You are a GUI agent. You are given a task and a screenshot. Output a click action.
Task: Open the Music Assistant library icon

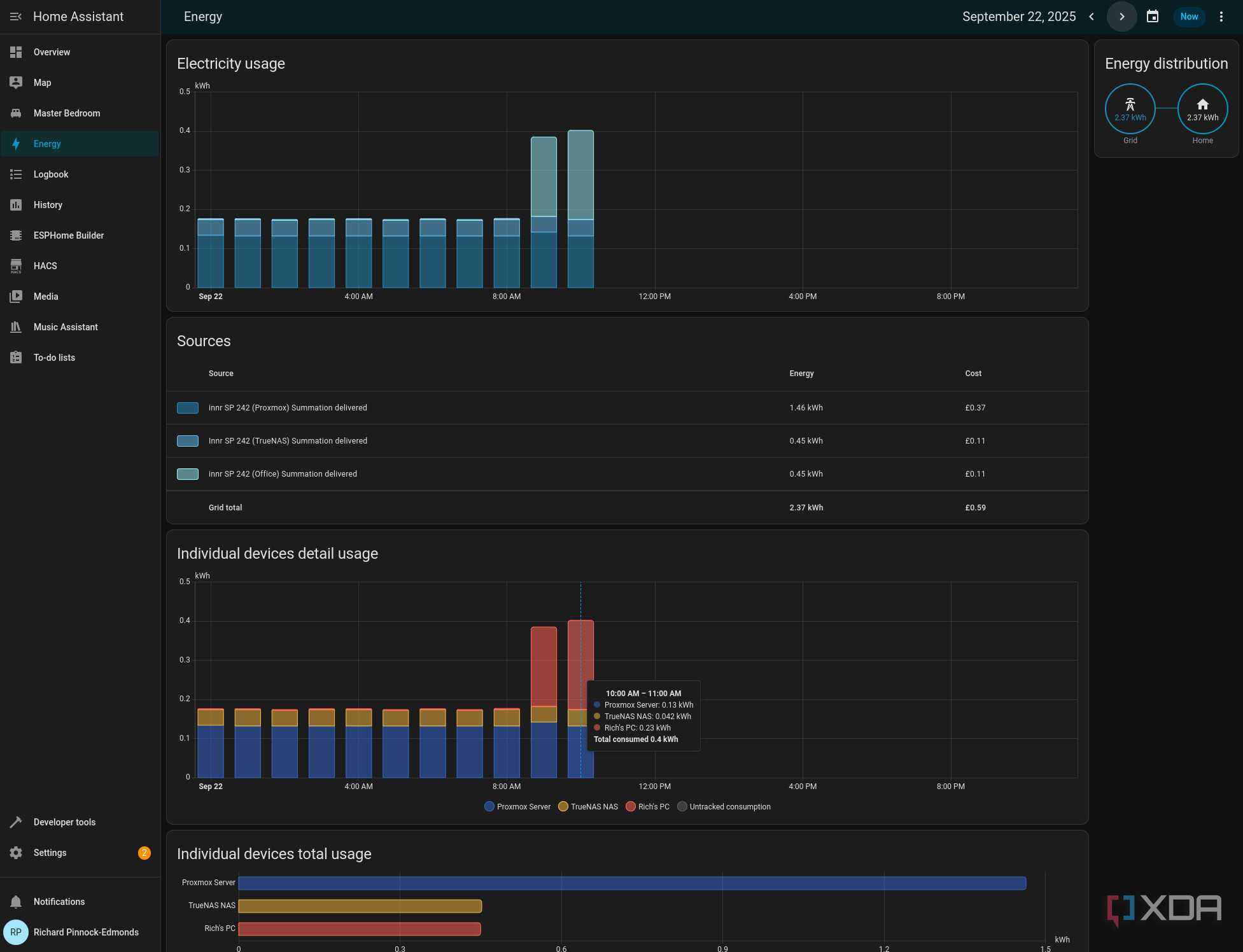16,327
